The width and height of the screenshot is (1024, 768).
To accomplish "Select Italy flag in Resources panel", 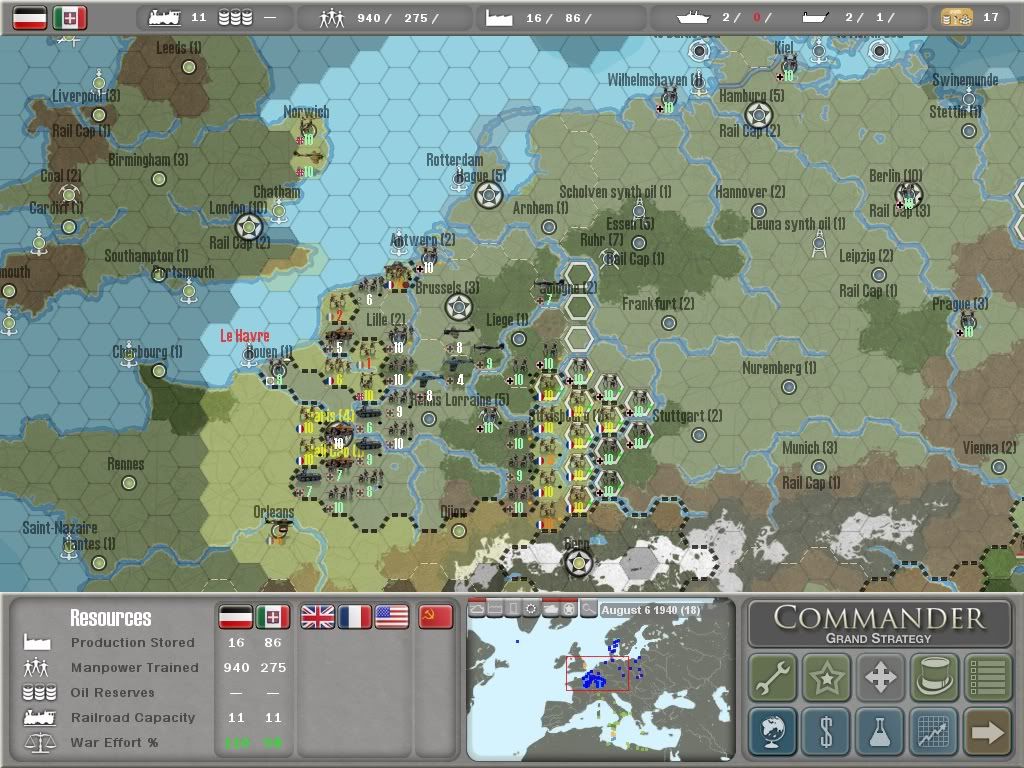I will pos(273,616).
